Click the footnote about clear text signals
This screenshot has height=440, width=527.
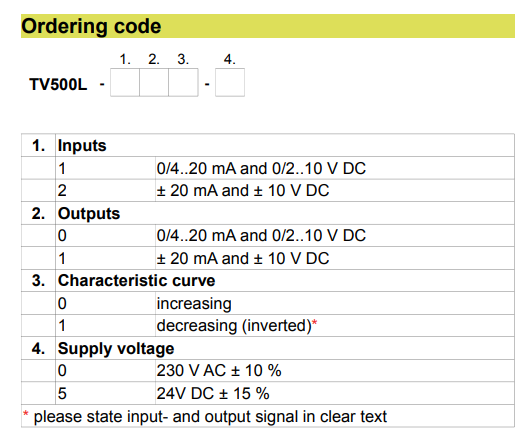tap(205, 417)
